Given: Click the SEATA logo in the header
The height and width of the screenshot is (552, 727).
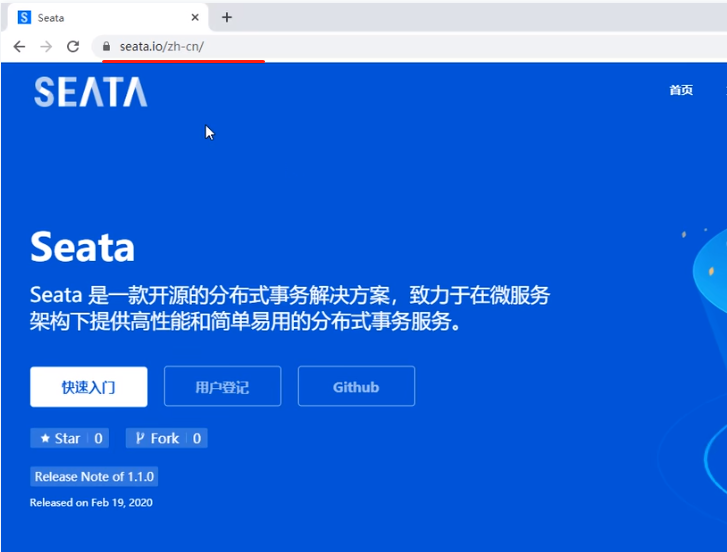Looking at the screenshot, I should click(91, 92).
